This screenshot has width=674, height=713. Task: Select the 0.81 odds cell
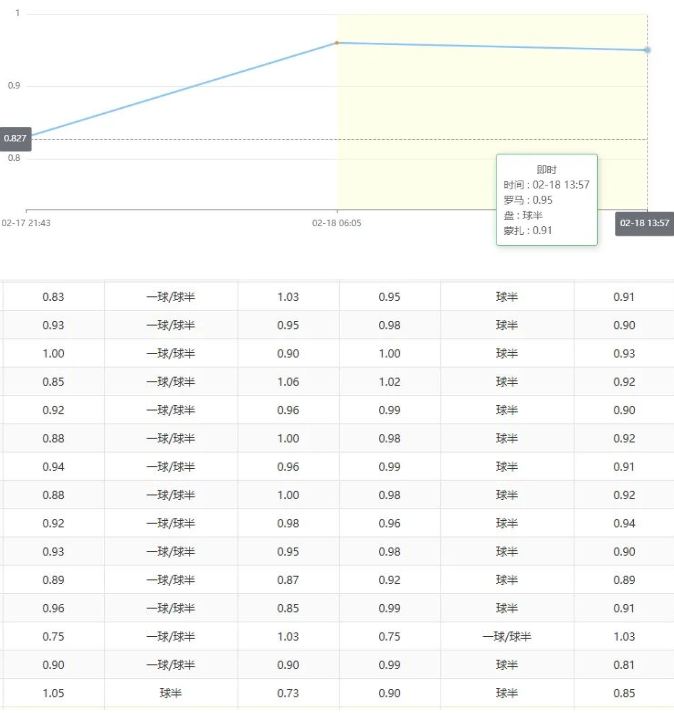[x=624, y=666]
